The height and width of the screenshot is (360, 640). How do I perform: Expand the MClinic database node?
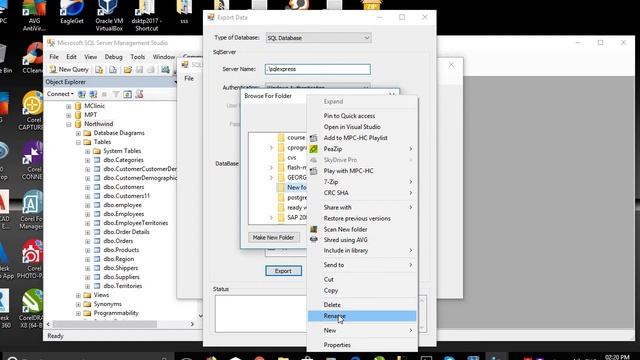pos(69,106)
